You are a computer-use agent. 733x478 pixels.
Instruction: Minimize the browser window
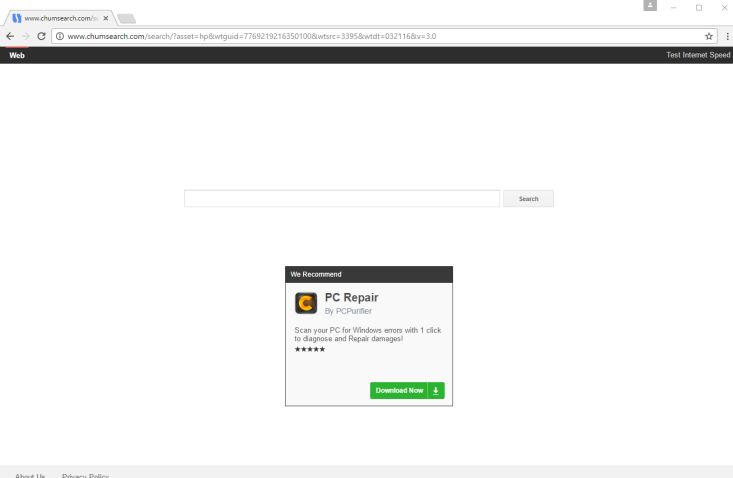[x=674, y=7]
